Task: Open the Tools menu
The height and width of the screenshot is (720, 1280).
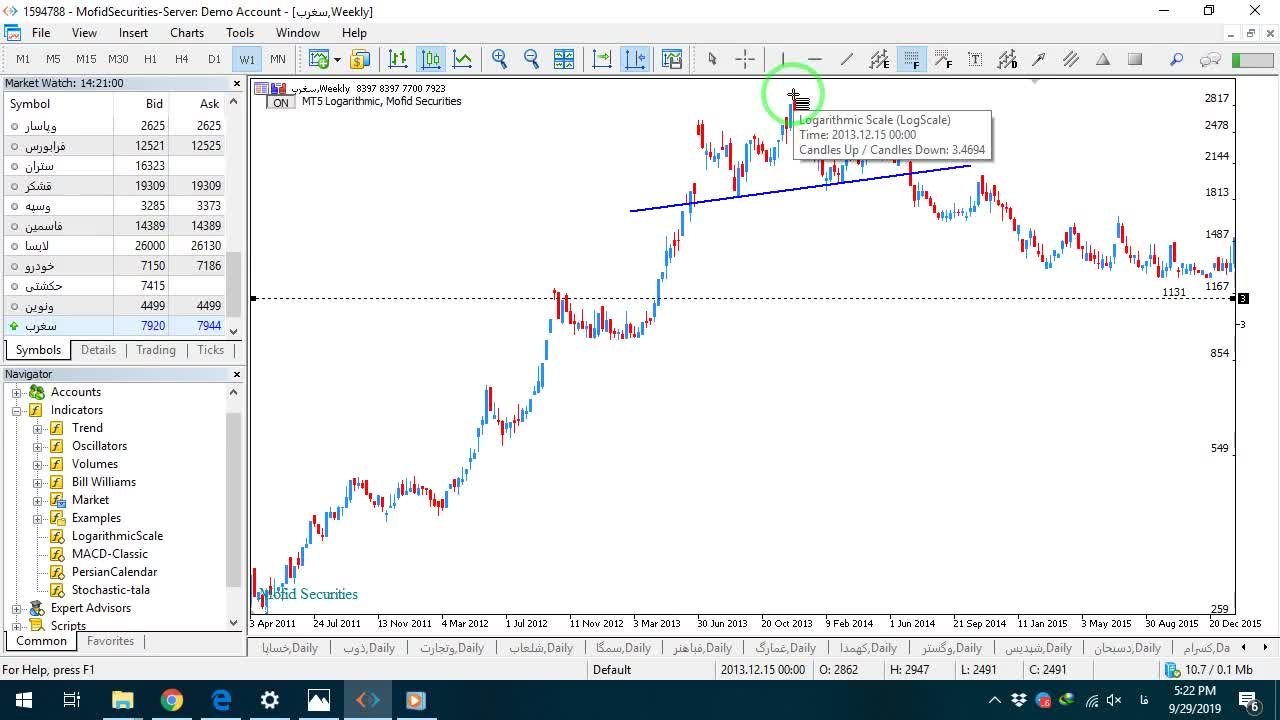Action: [240, 33]
